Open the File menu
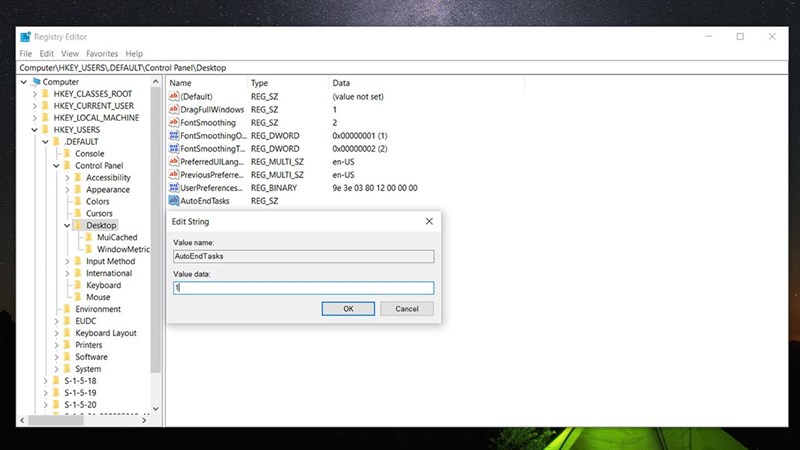 click(26, 54)
